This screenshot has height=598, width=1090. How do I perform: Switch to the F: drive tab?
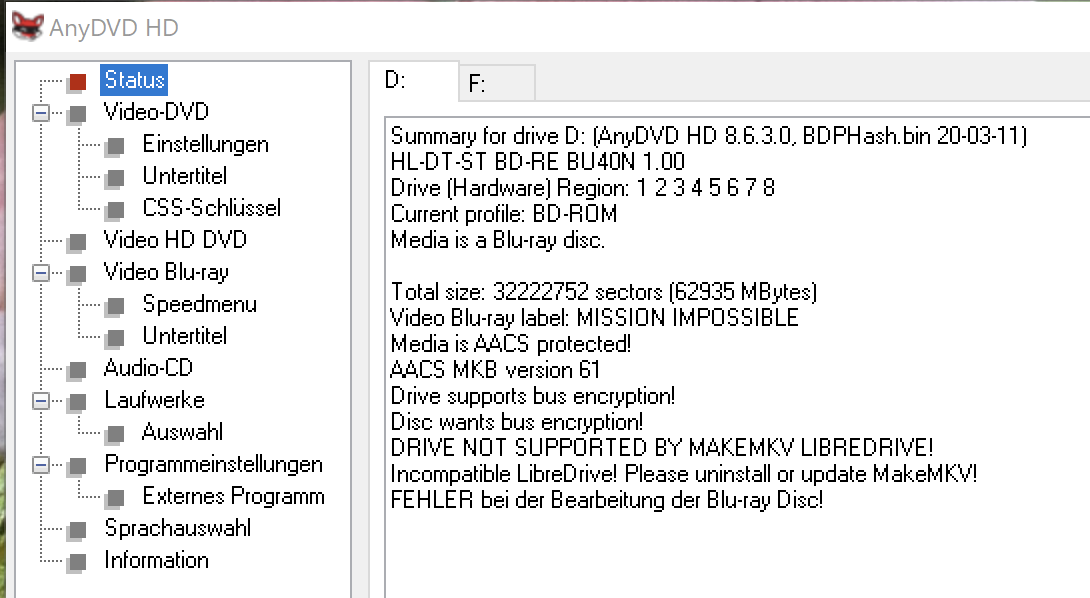(x=496, y=83)
